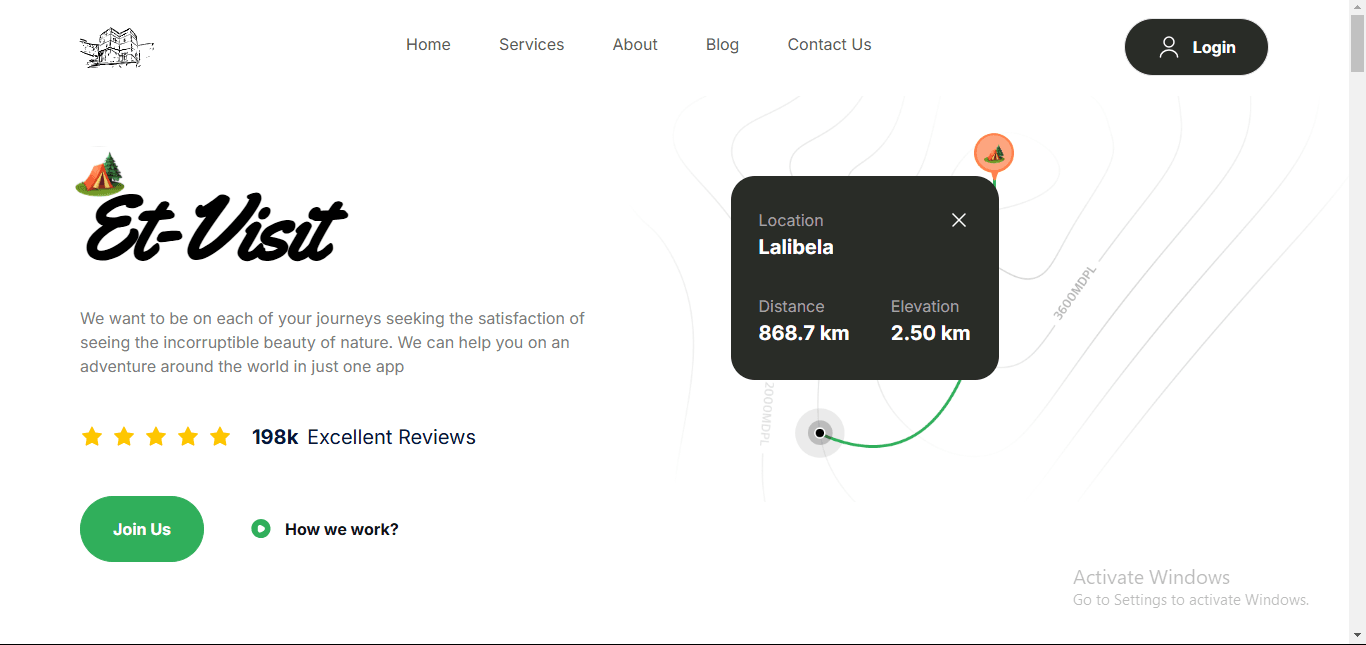
Task: Open the About section
Action: [x=635, y=44]
